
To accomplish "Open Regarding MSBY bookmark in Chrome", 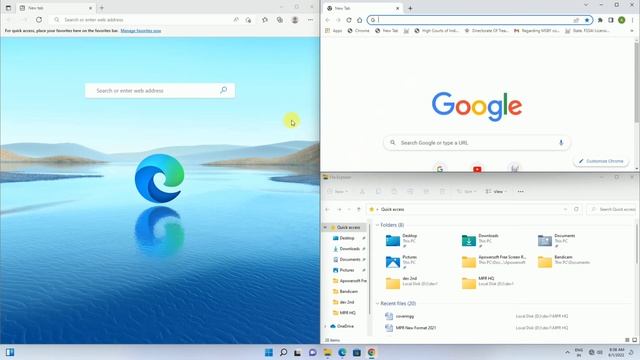I will click(x=536, y=31).
